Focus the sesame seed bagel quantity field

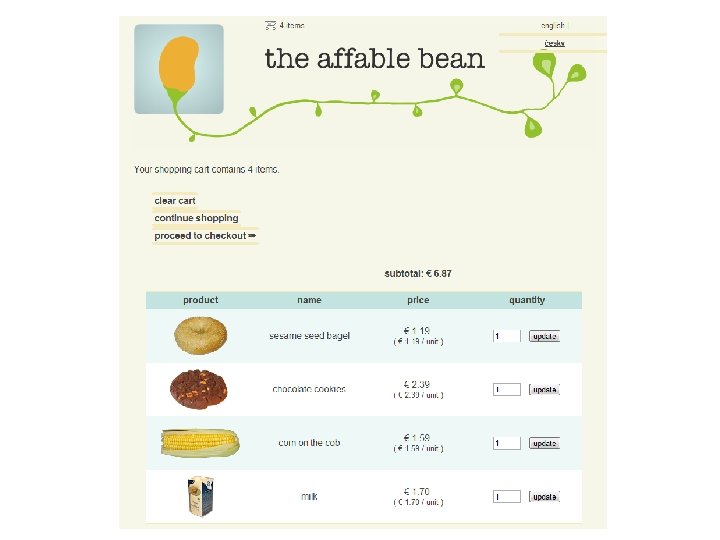pyautogui.click(x=507, y=336)
